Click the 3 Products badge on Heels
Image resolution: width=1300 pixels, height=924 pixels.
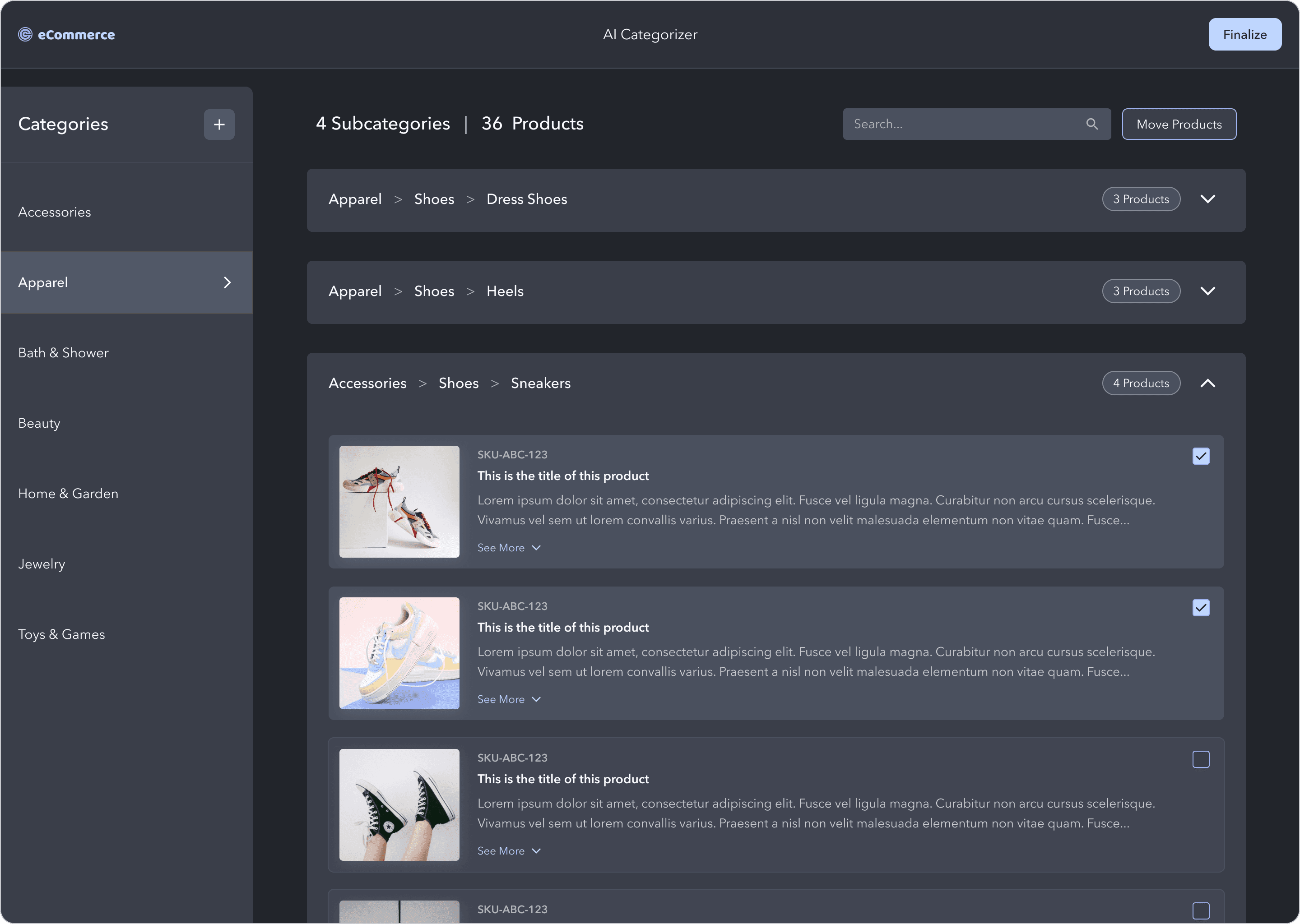(x=1141, y=291)
